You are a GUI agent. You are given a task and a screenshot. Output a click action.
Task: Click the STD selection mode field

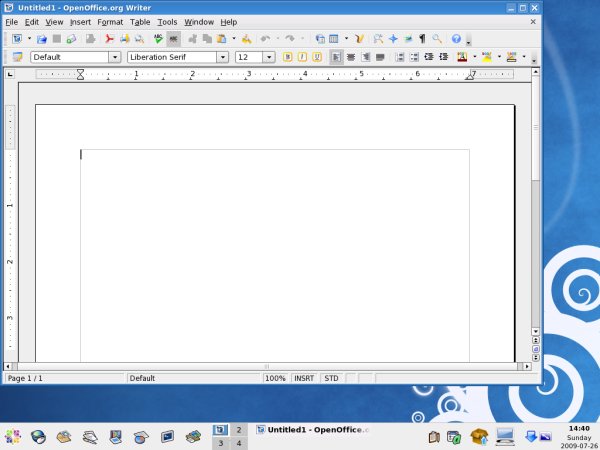(331, 378)
